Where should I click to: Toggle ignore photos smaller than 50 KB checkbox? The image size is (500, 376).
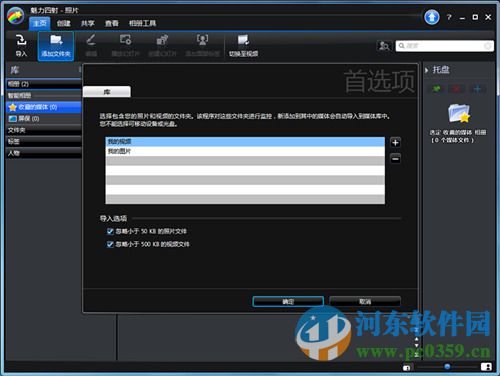tap(110, 231)
